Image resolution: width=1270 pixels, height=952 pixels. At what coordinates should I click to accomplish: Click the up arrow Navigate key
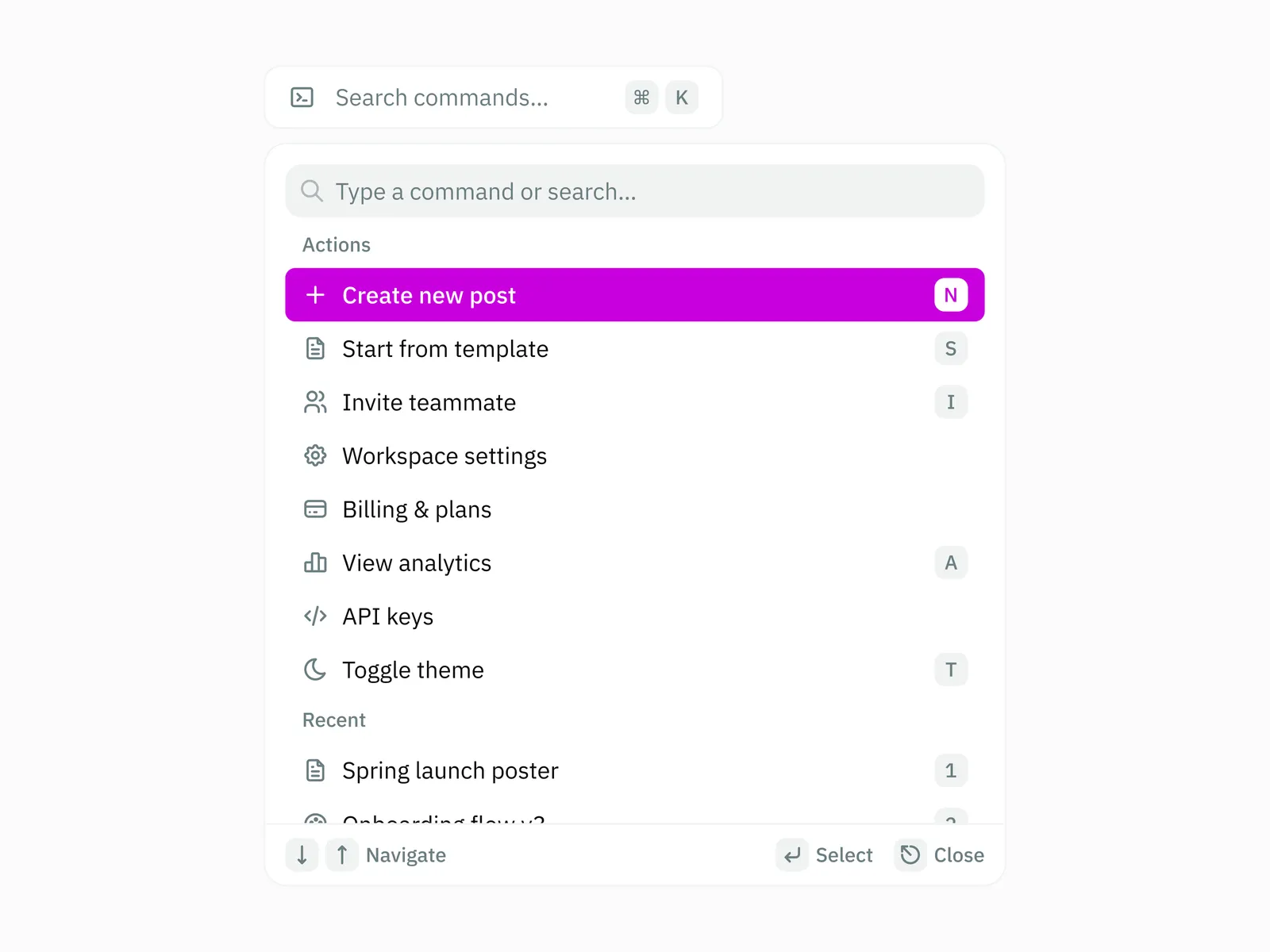click(342, 855)
